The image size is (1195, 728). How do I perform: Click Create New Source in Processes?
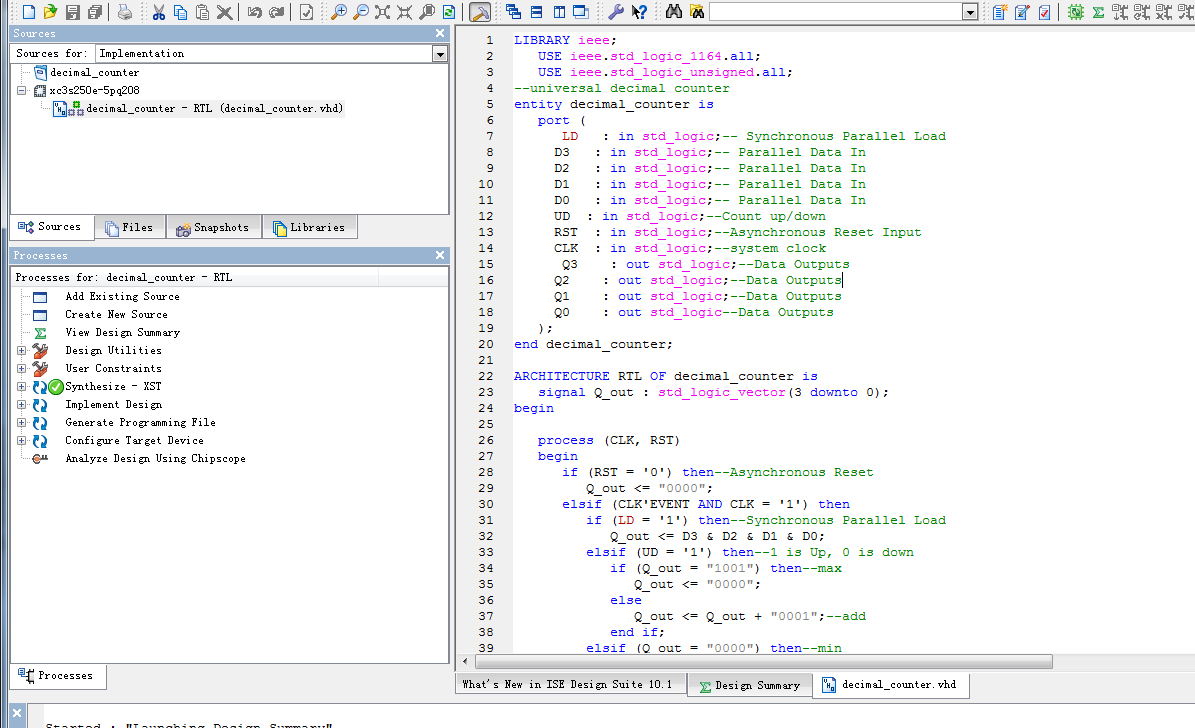[116, 315]
